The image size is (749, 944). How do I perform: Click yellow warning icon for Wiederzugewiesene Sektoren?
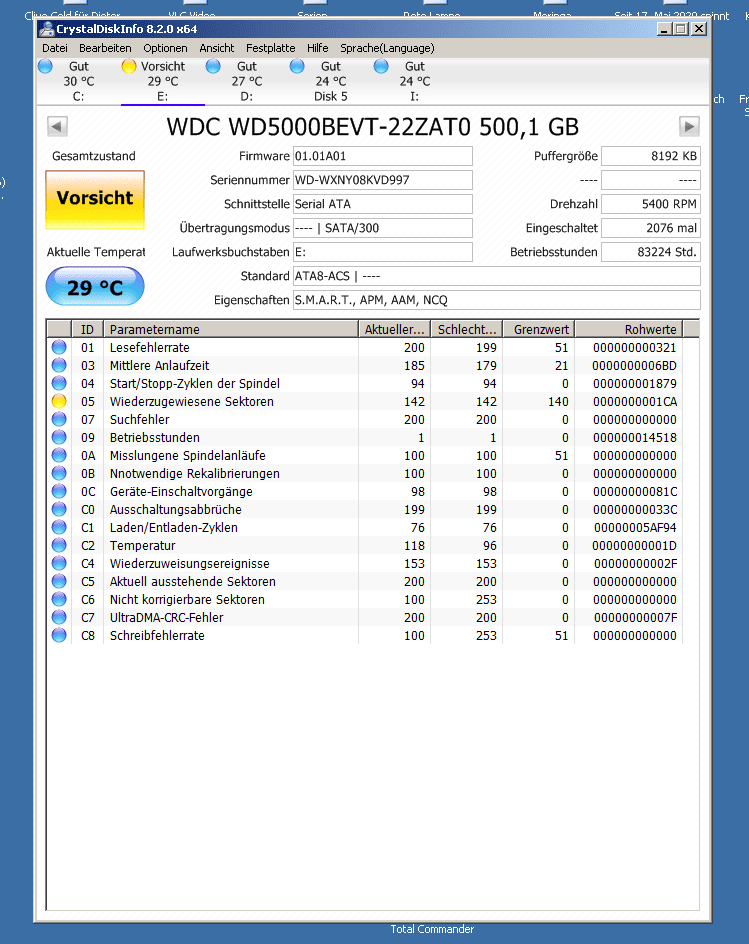(59, 402)
